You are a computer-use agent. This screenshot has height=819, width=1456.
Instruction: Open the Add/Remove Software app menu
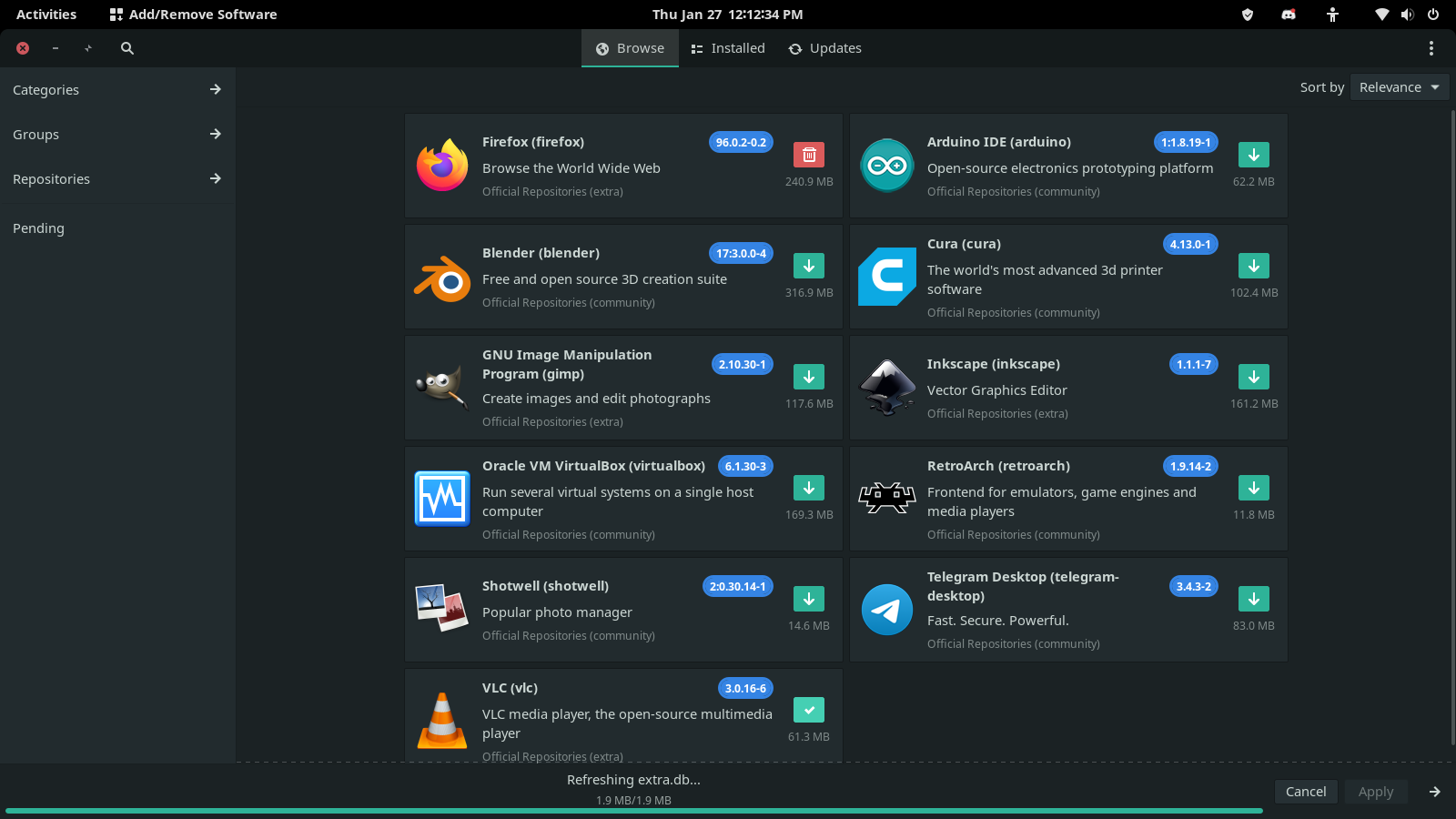point(193,15)
